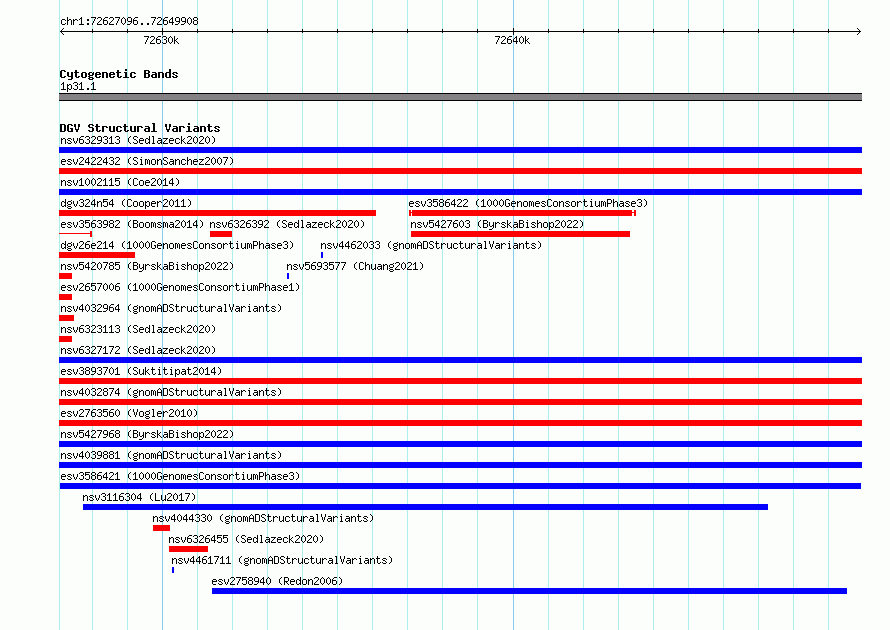Click the 72640k ruler tick label

click(512, 40)
